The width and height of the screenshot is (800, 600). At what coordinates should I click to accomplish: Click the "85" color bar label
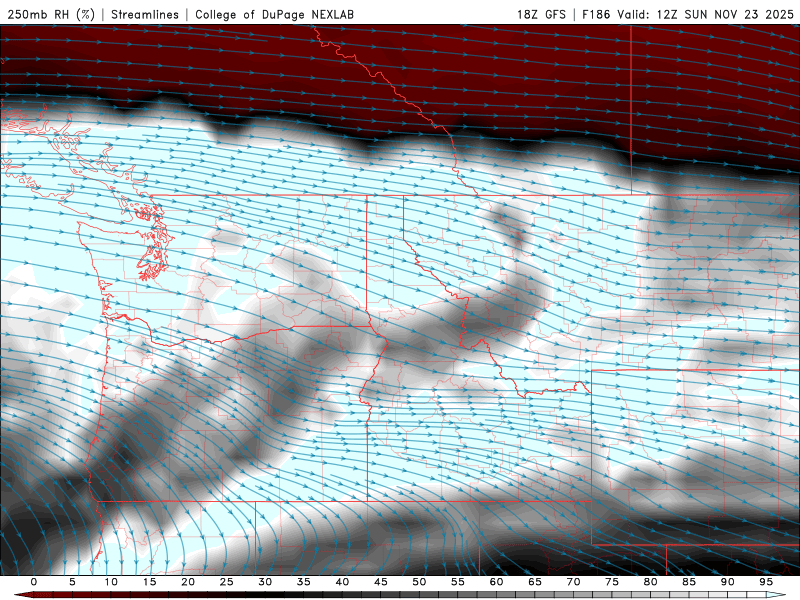689,582
